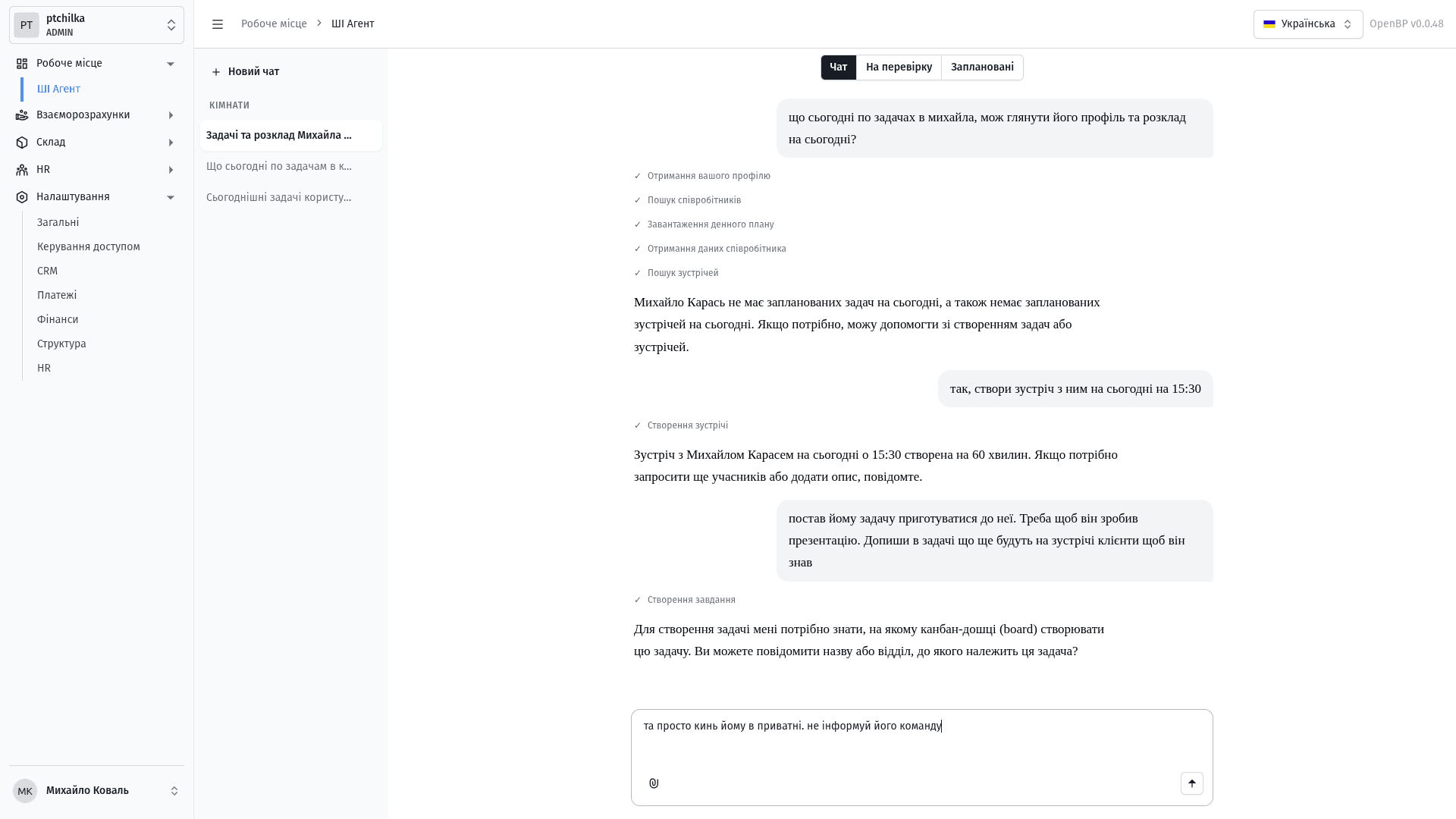Expand the Взаєморозрахунки section arrow
Screen dimensions: 1456x819
[x=171, y=115]
